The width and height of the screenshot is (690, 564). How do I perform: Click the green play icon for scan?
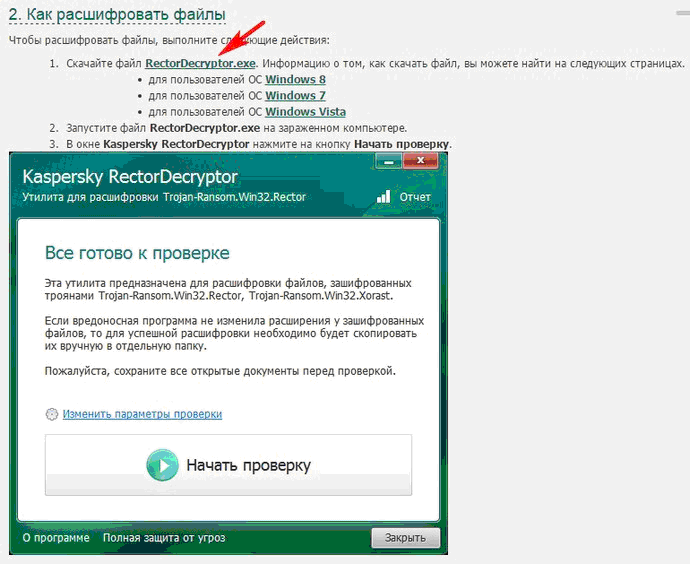(x=162, y=465)
